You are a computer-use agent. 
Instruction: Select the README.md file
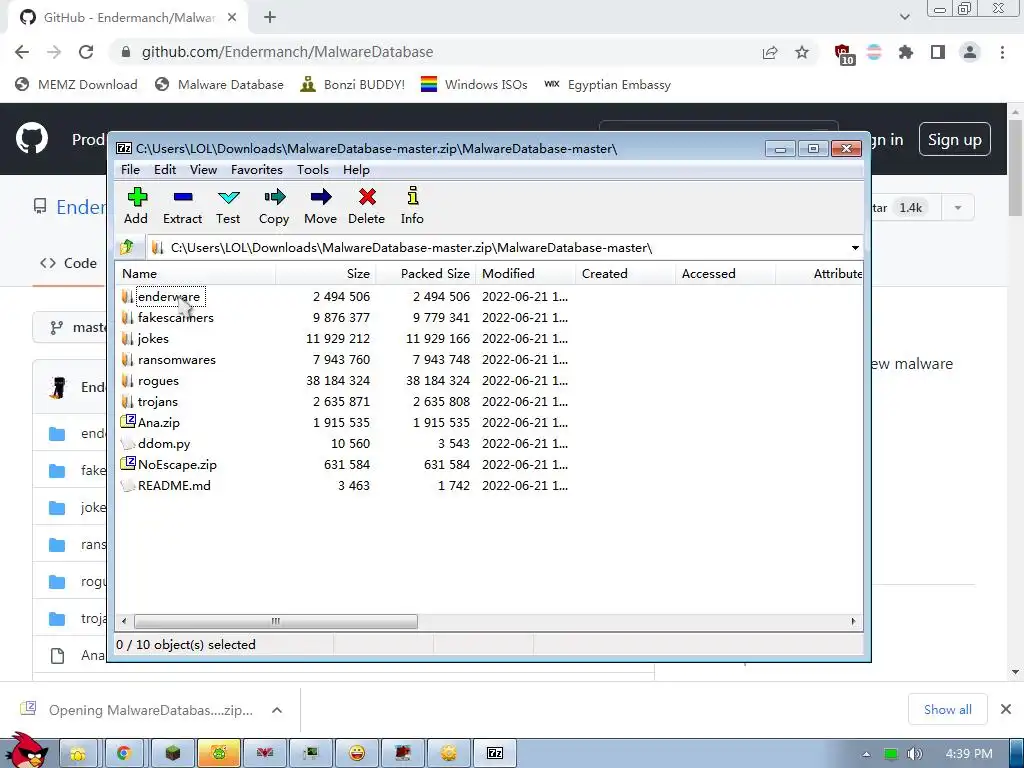pyautogui.click(x=174, y=485)
